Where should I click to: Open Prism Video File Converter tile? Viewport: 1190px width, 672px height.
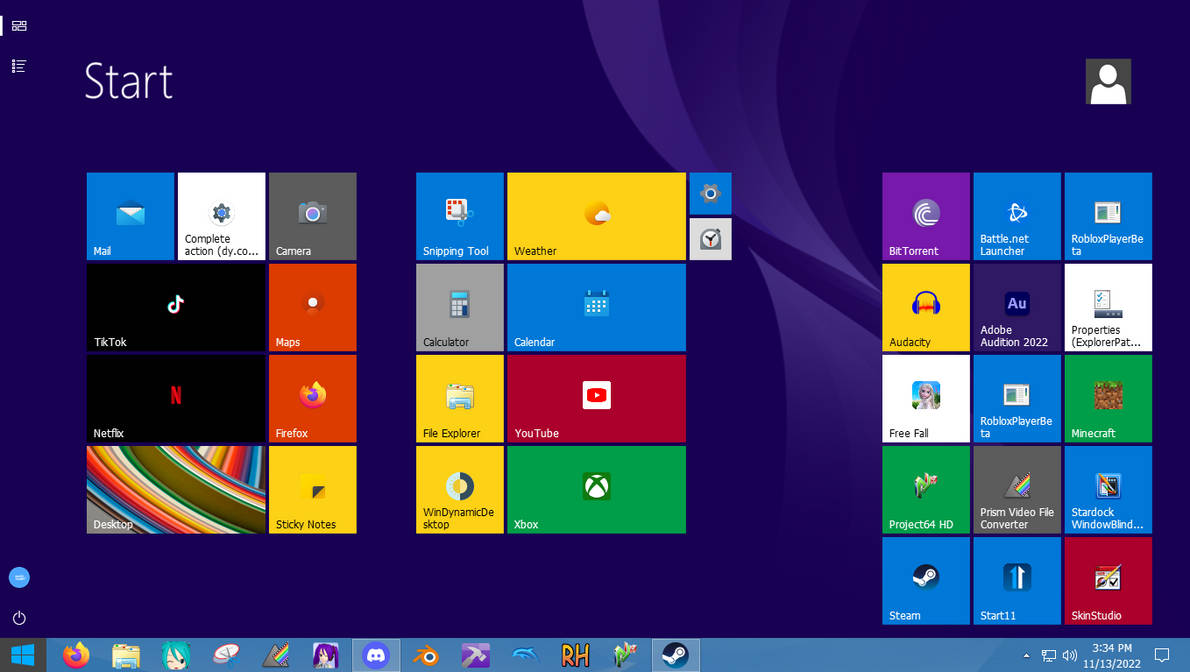point(1017,490)
